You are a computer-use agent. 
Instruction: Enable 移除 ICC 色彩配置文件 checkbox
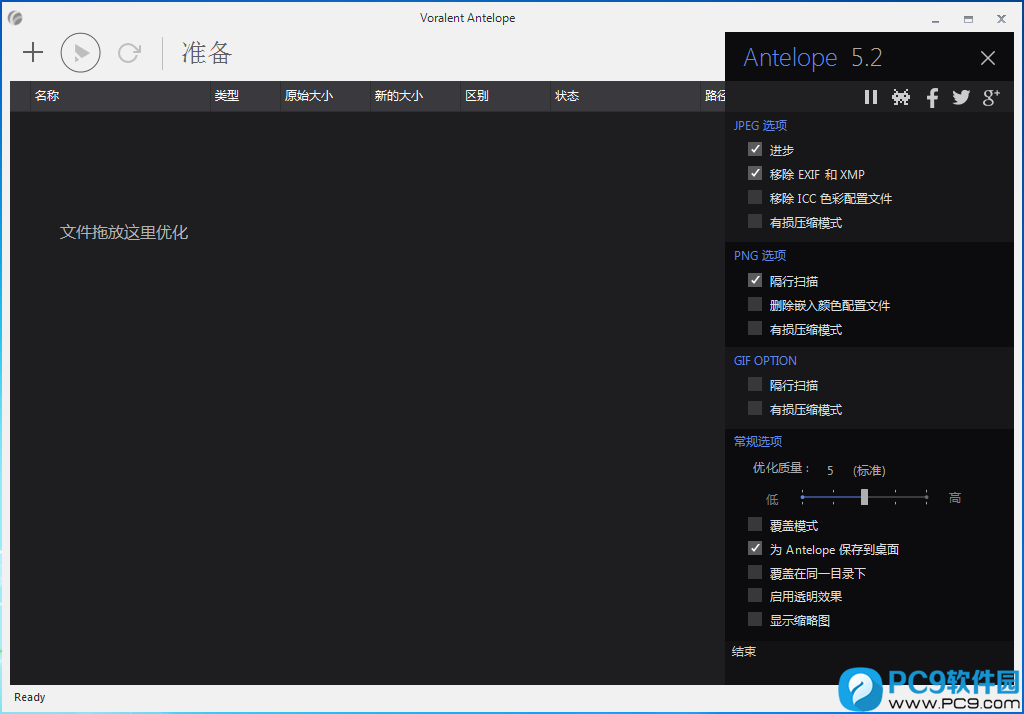pyautogui.click(x=755, y=198)
